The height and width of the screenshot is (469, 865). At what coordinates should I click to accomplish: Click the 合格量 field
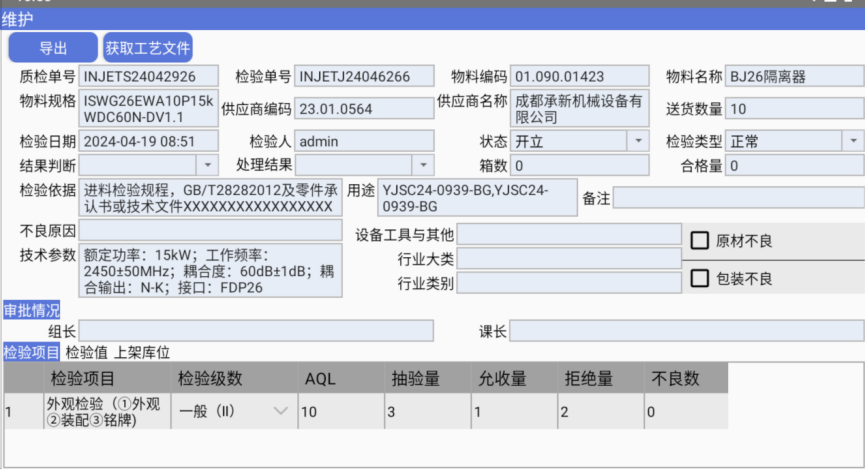795,165
